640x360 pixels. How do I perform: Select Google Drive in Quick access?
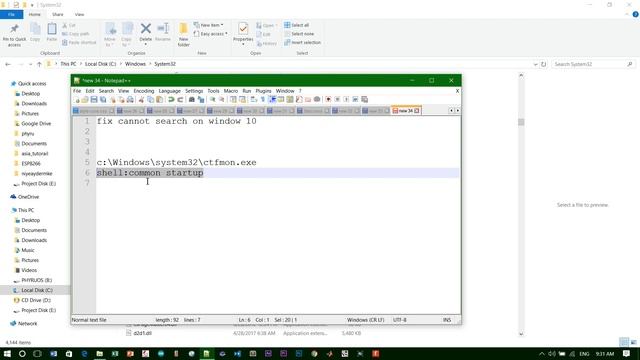(36, 124)
